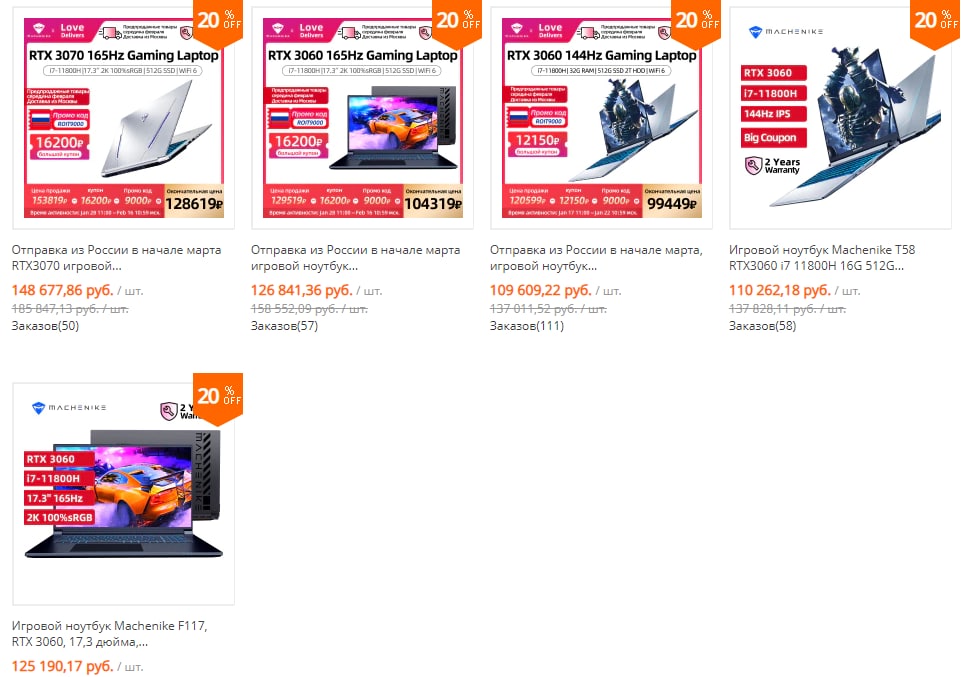966x677 pixels.
Task: Click 20% OFF badge on Machenike F117 item
Action: [x=218, y=399]
